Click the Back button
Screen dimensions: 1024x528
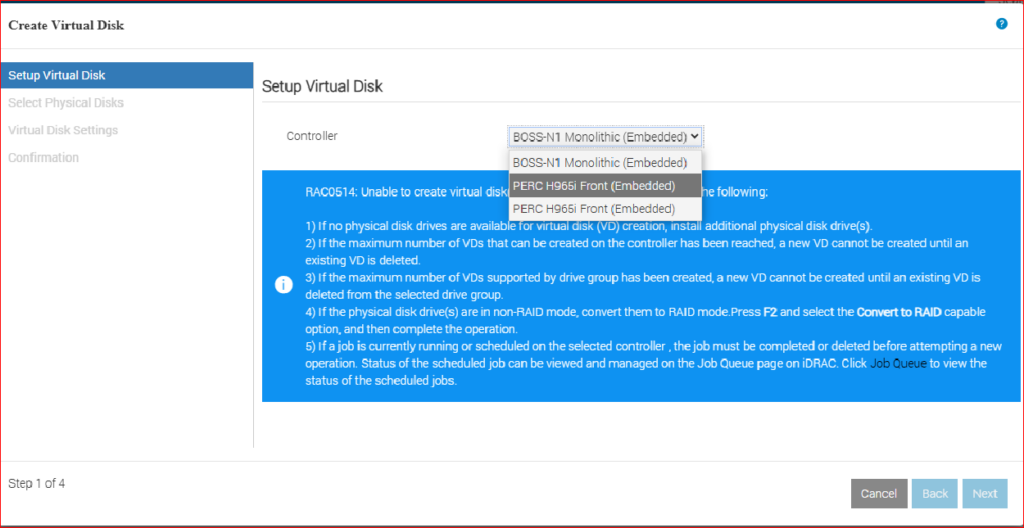(x=934, y=493)
